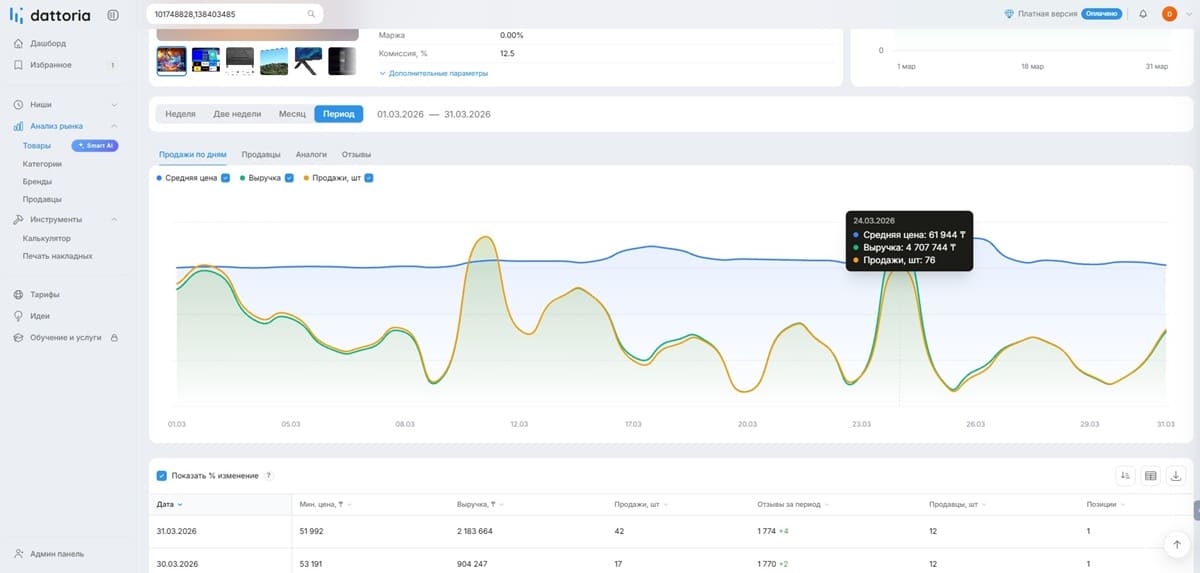Click the Админ панель user icon
The height and width of the screenshot is (573, 1200).
coord(19,554)
